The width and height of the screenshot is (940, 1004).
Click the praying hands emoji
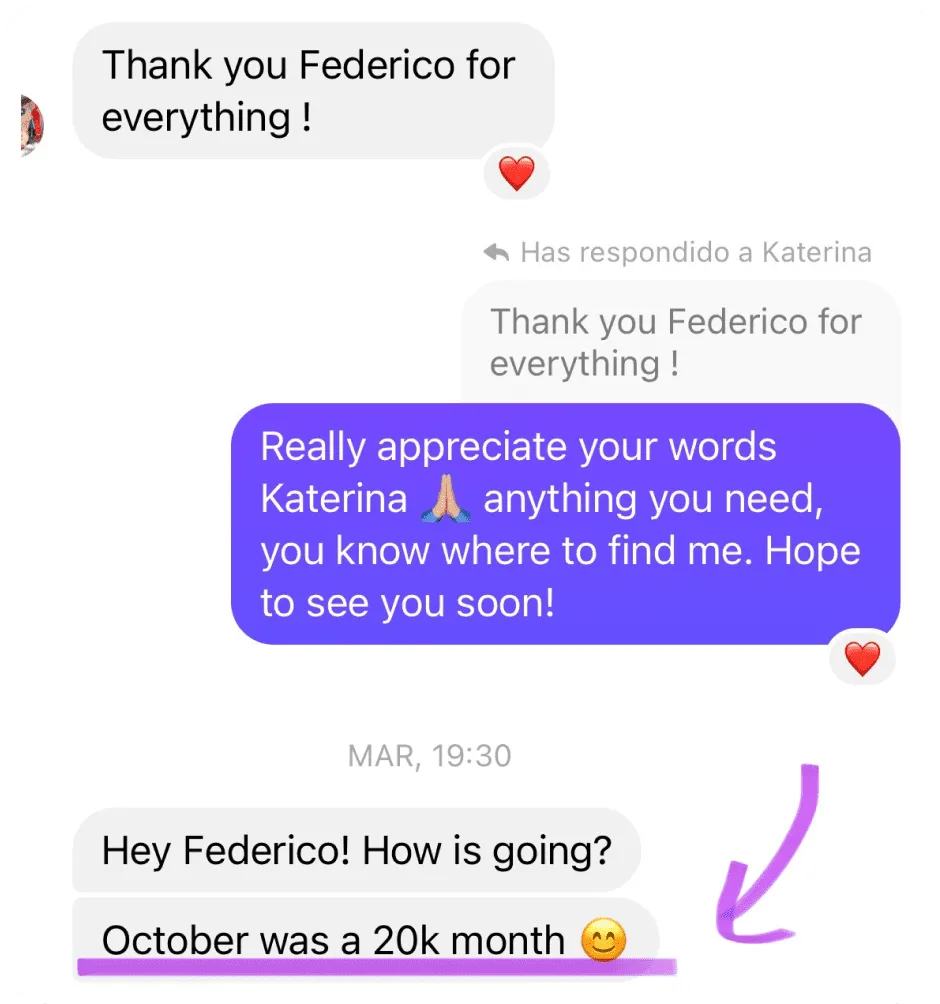(446, 499)
